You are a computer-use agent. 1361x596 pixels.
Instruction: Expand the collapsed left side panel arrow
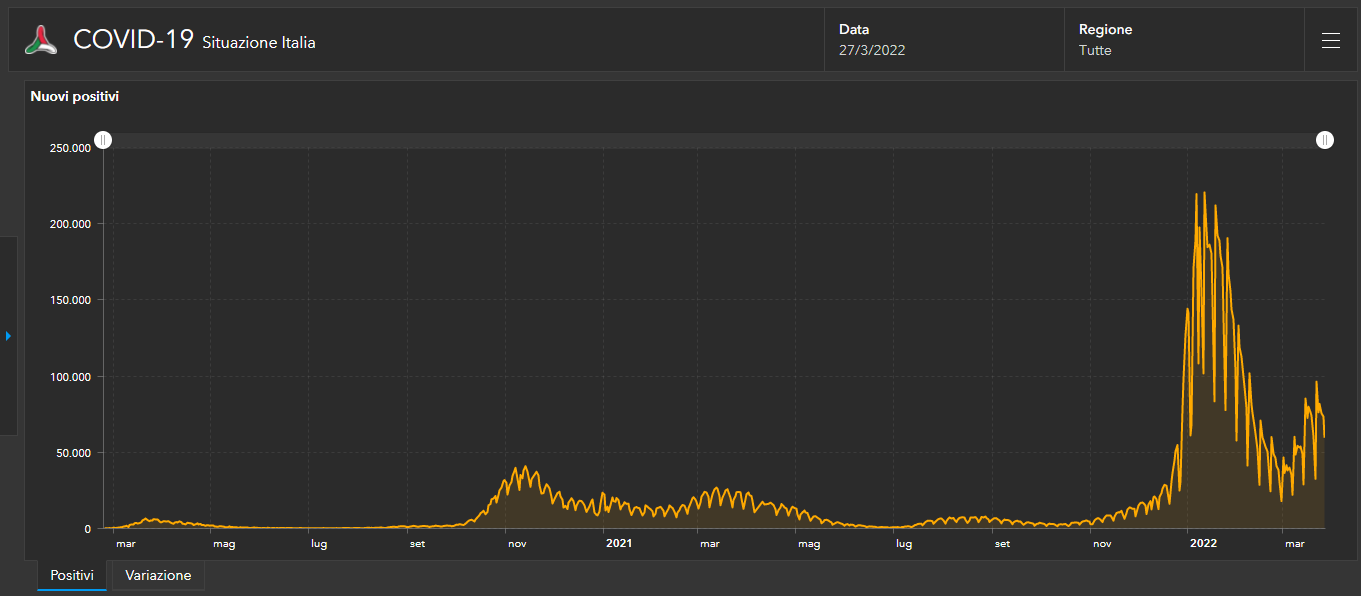[8, 336]
